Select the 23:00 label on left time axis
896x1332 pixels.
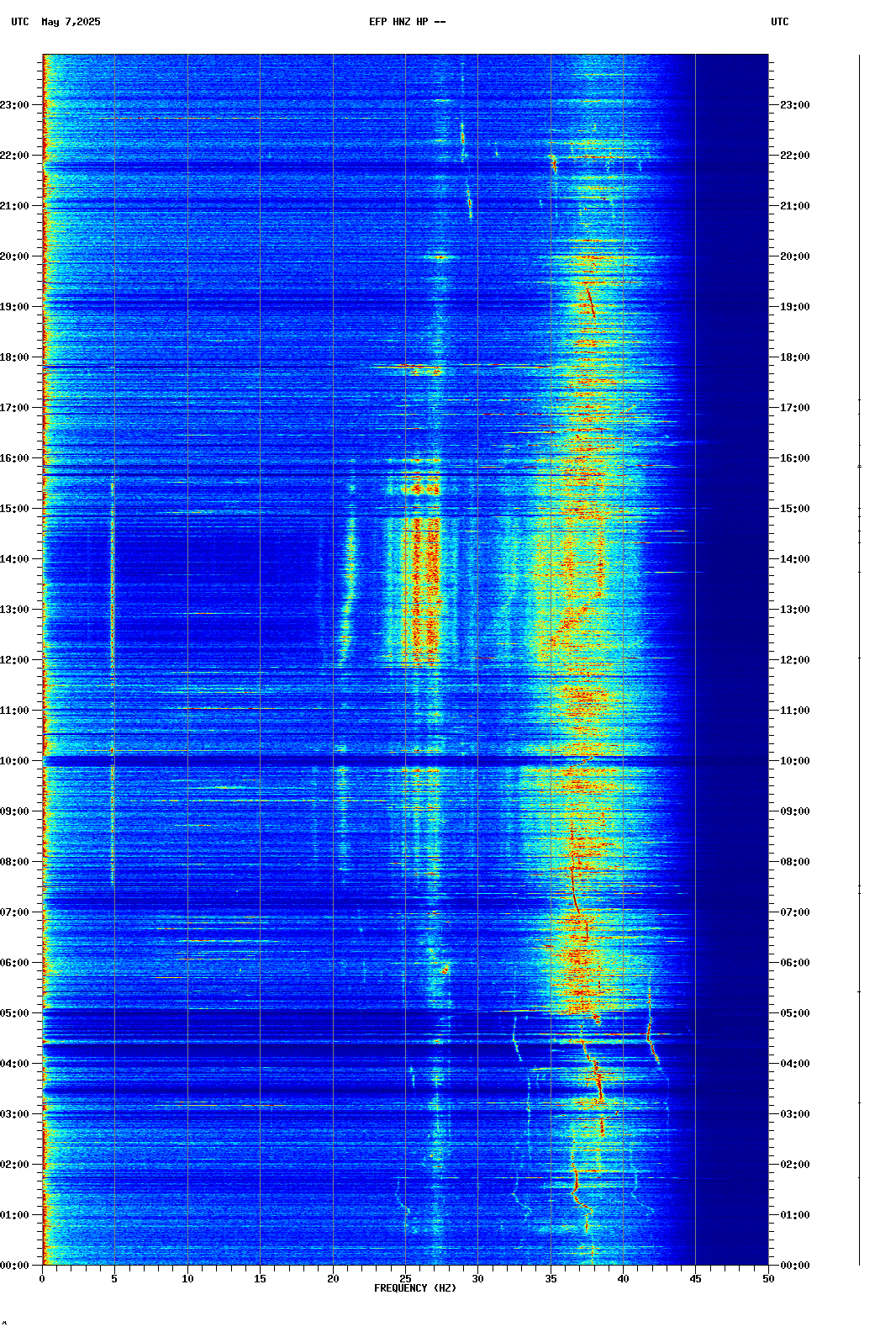tap(14, 105)
